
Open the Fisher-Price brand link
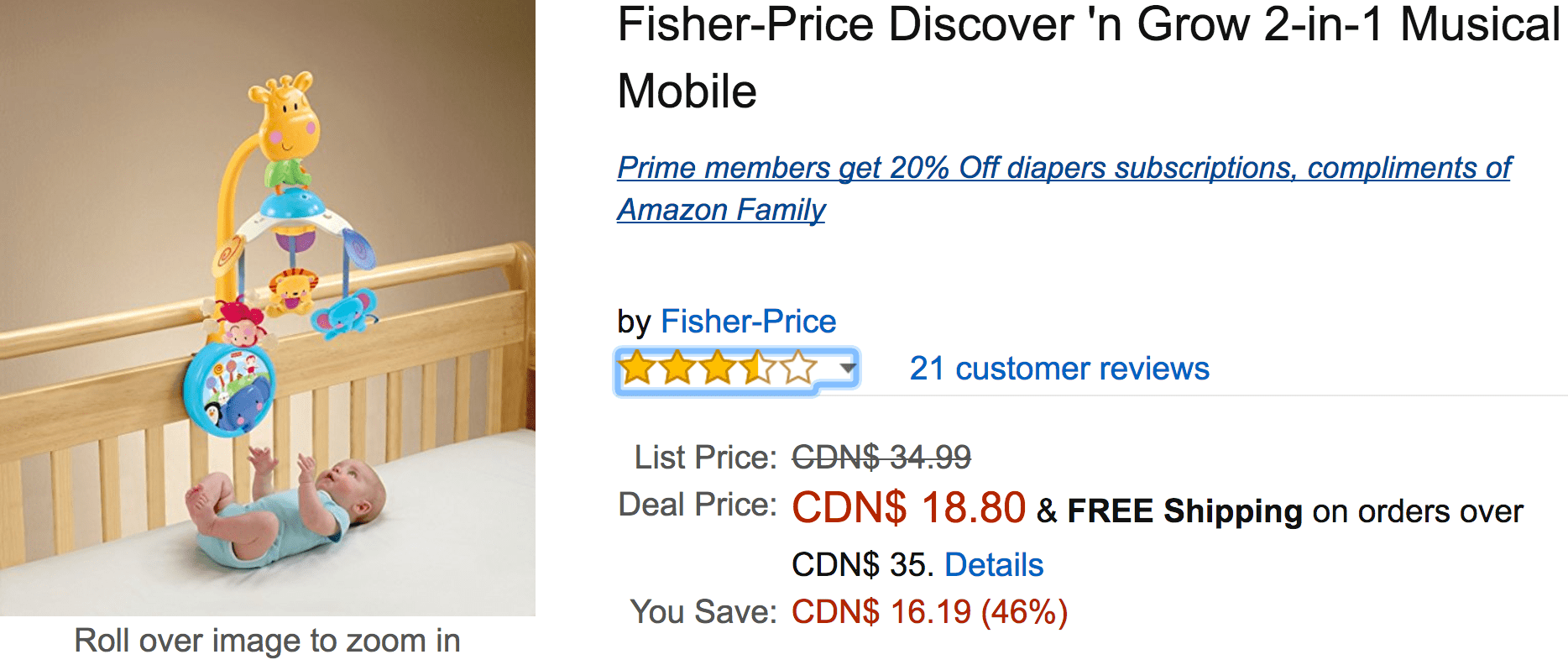[x=748, y=322]
